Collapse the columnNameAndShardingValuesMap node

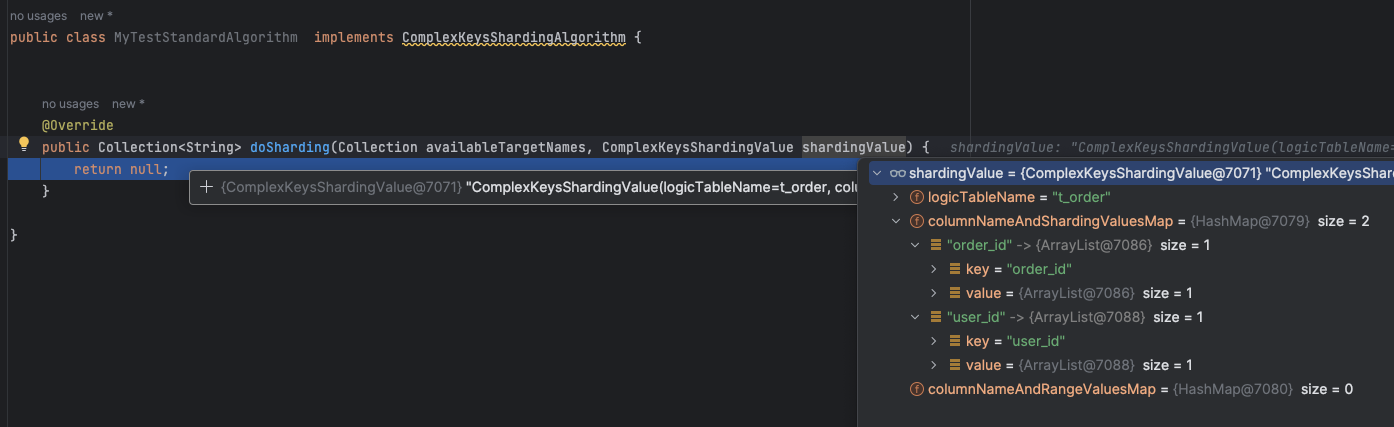(896, 221)
